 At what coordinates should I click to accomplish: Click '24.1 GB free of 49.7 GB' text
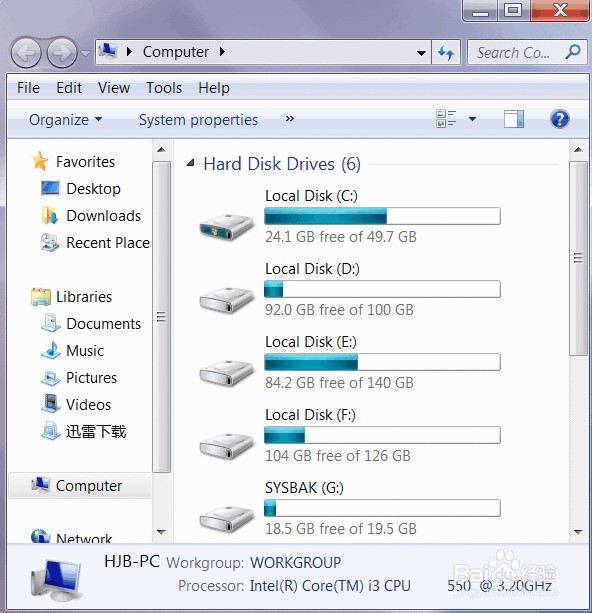click(x=341, y=237)
